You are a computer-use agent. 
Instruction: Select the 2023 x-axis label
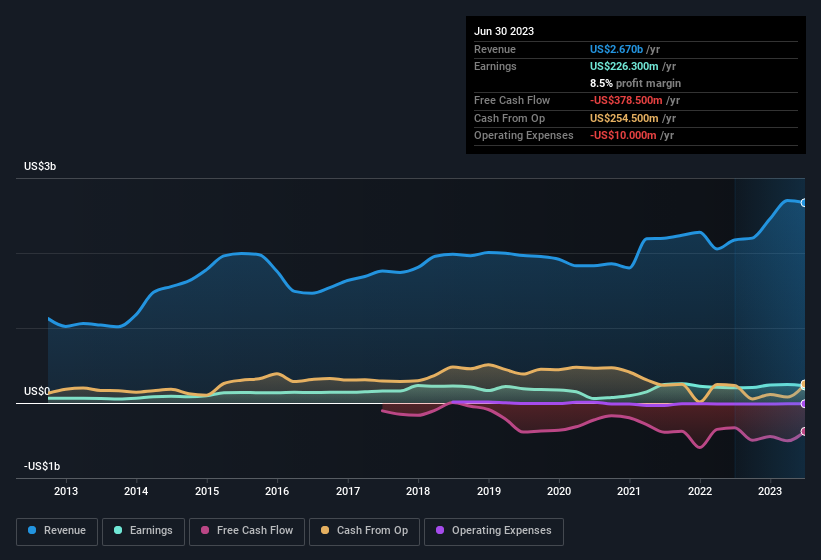[x=770, y=491]
